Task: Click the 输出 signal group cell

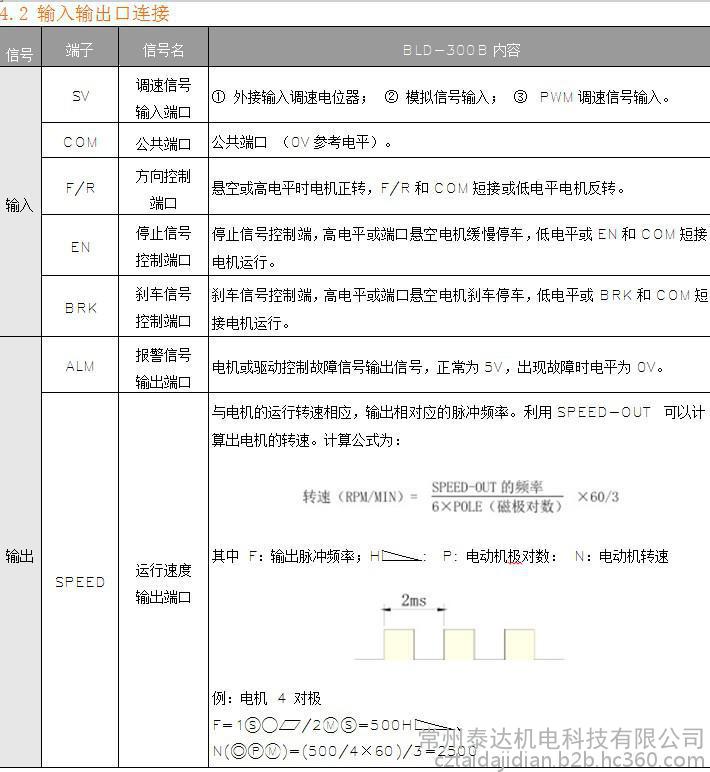Action: tap(20, 556)
